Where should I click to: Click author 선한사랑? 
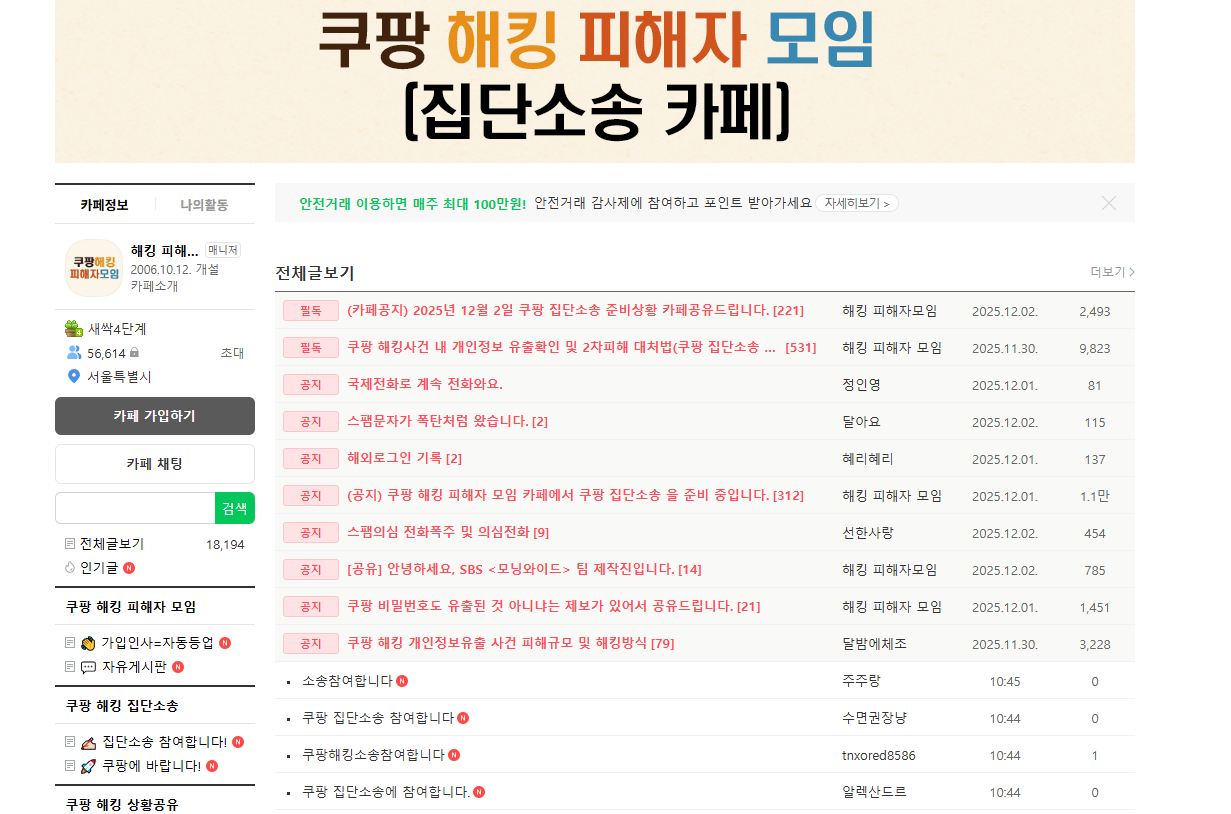click(868, 532)
